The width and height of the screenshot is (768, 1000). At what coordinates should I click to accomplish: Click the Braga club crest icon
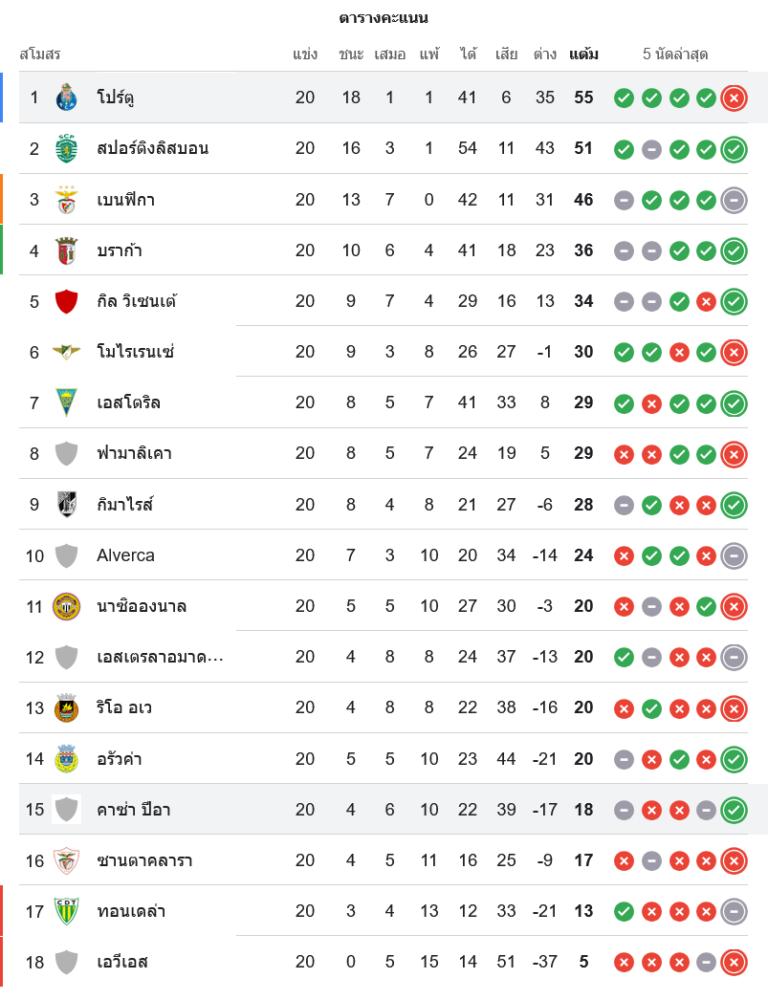pyautogui.click(x=66, y=250)
